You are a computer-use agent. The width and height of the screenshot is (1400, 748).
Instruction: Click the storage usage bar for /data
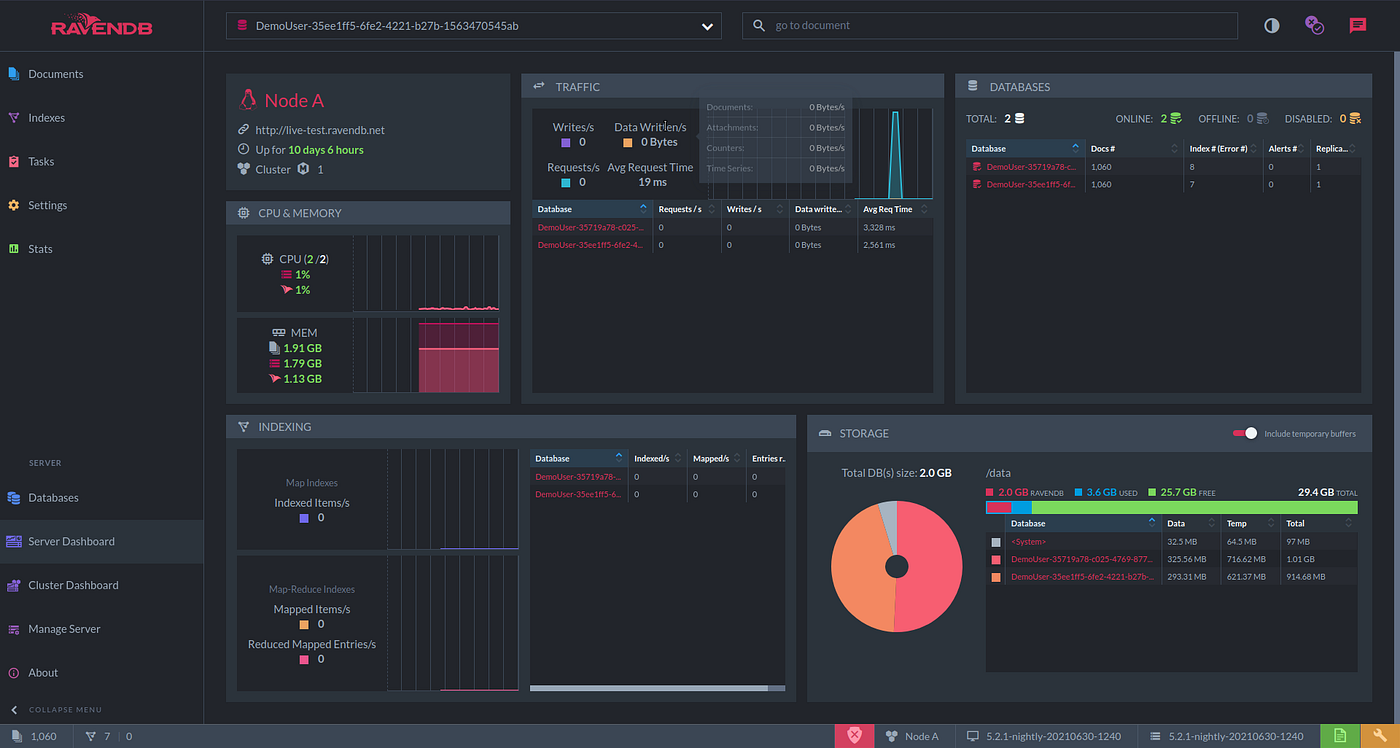point(1171,508)
